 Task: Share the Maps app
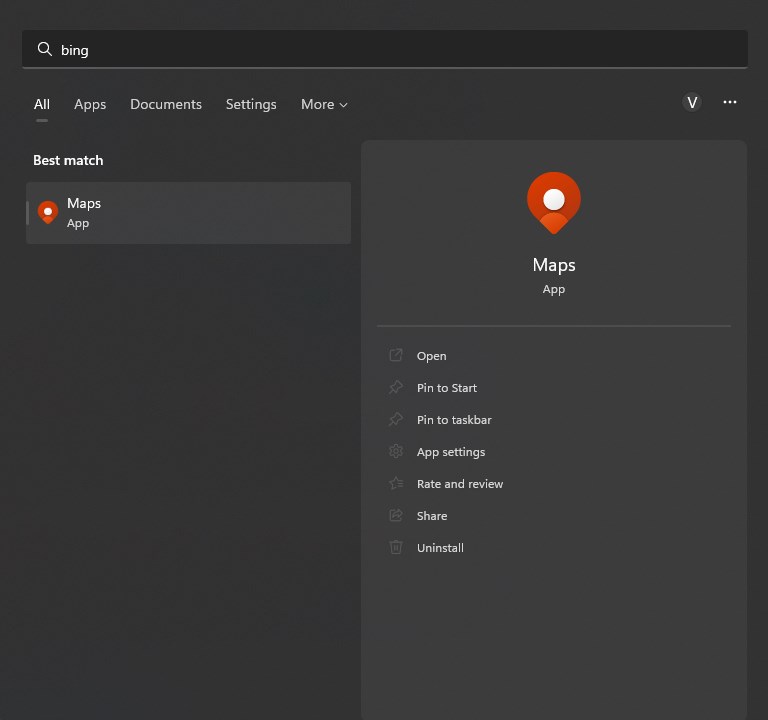[431, 516]
